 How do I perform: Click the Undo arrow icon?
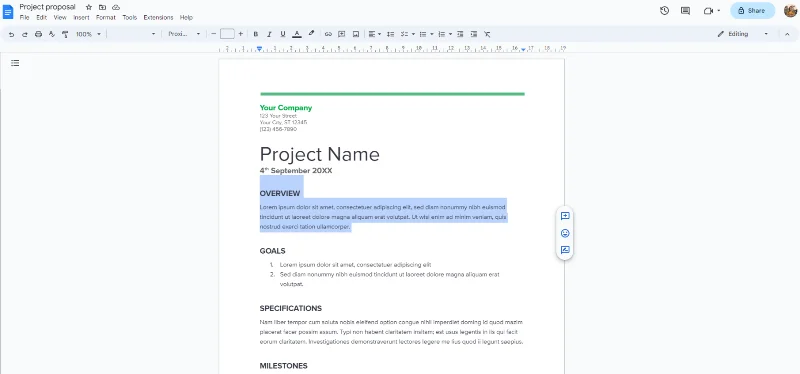11,34
